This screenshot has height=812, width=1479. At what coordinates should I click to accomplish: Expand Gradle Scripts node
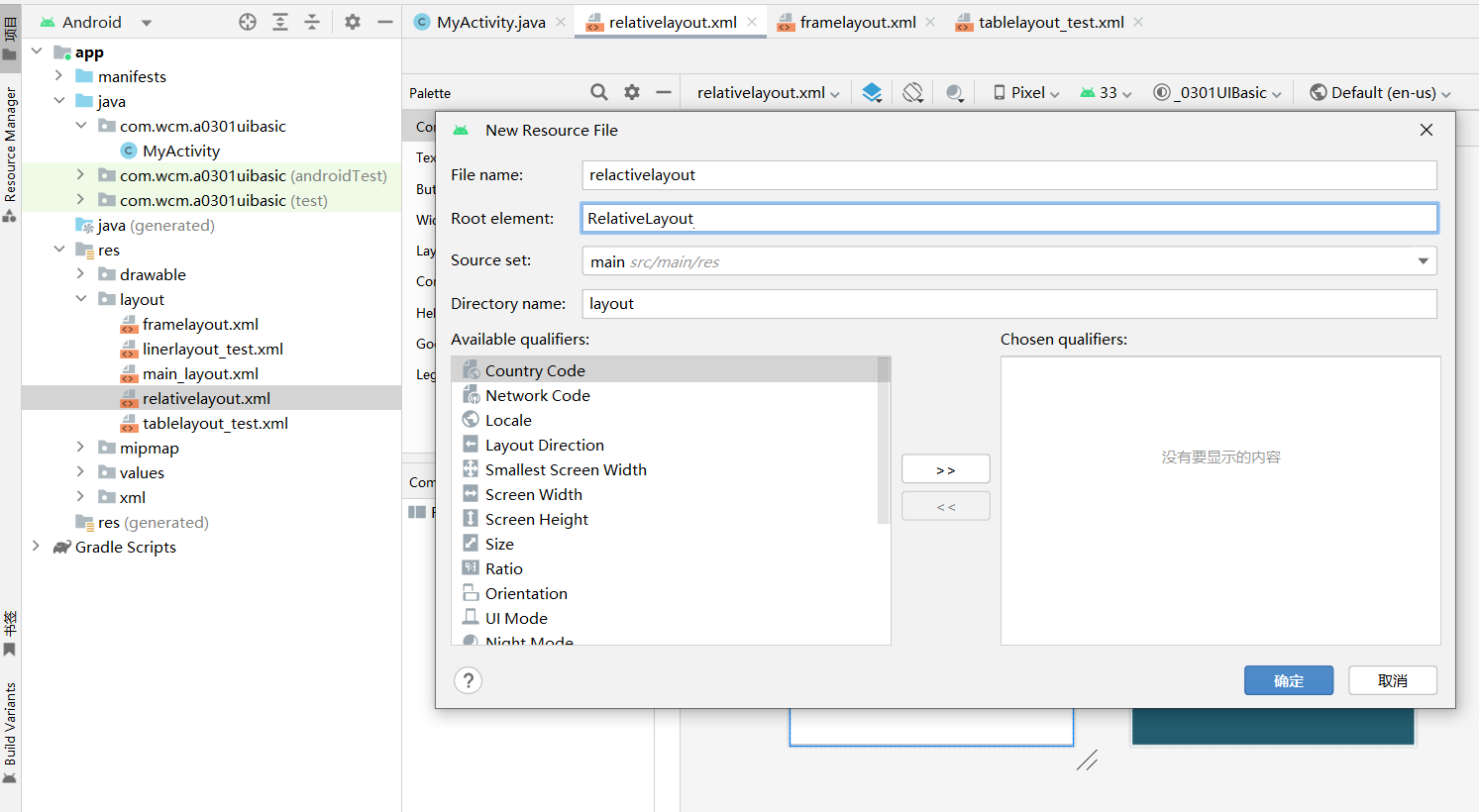[x=37, y=547]
